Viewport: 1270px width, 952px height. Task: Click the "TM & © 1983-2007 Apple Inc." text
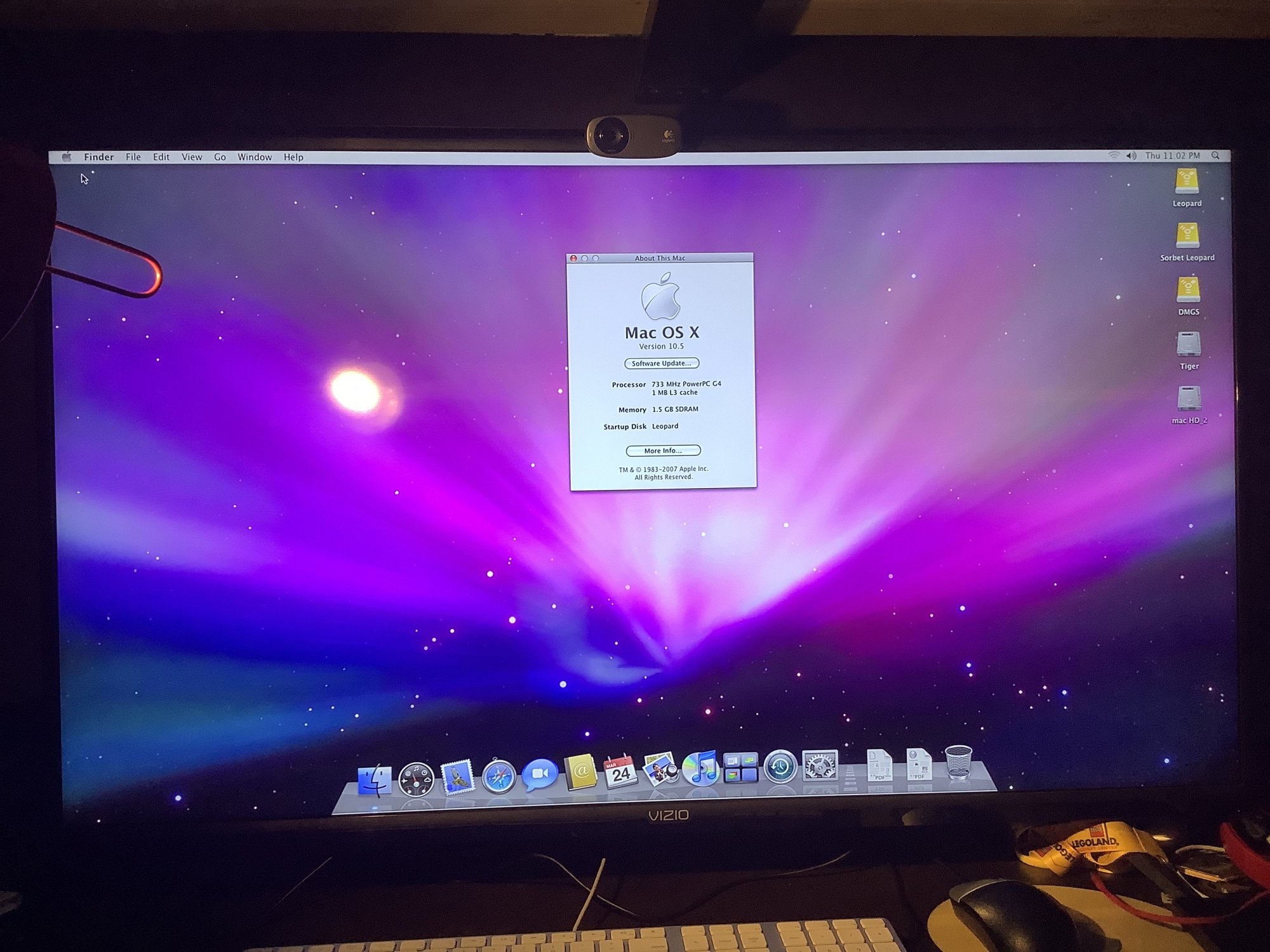click(x=664, y=470)
